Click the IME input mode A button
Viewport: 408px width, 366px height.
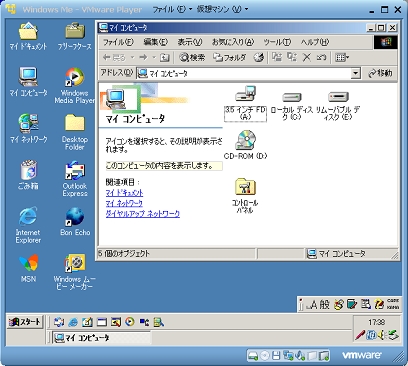pos(312,305)
